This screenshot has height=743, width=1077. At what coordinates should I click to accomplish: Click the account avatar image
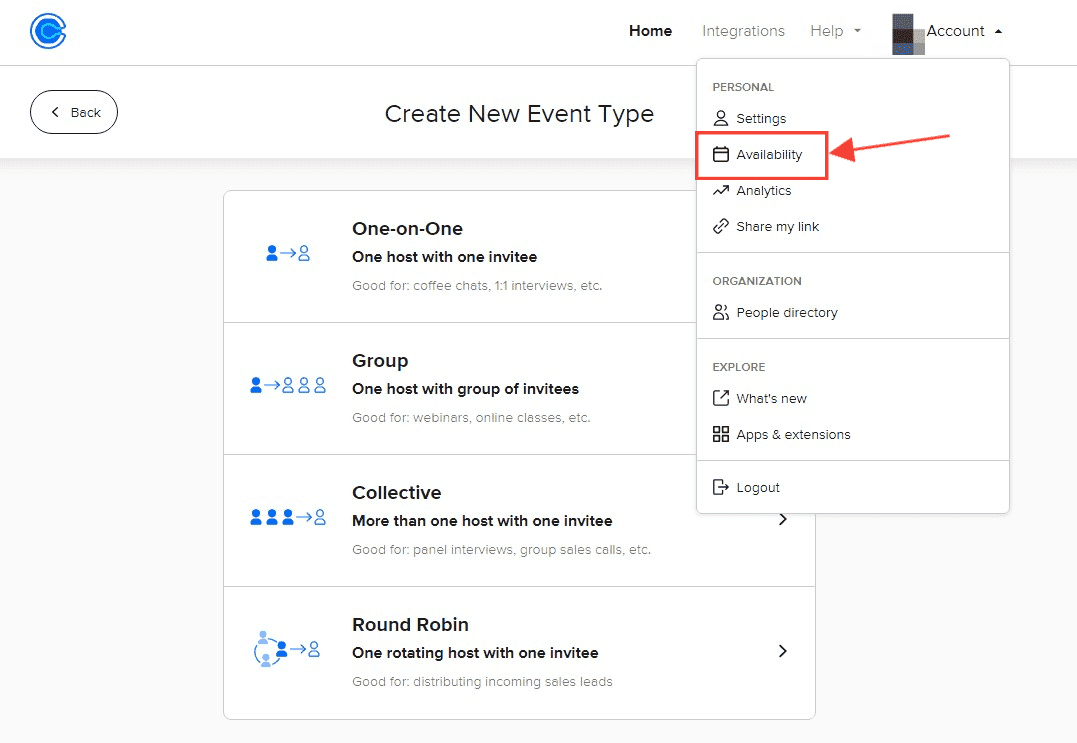[x=908, y=33]
